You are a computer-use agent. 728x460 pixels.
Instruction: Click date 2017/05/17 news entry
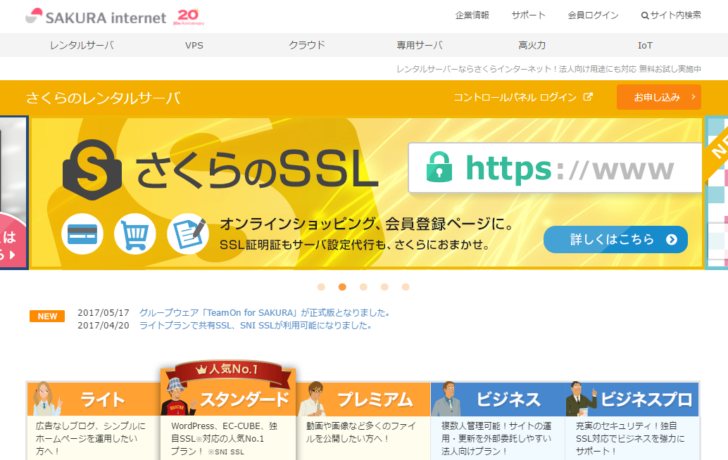point(103,313)
